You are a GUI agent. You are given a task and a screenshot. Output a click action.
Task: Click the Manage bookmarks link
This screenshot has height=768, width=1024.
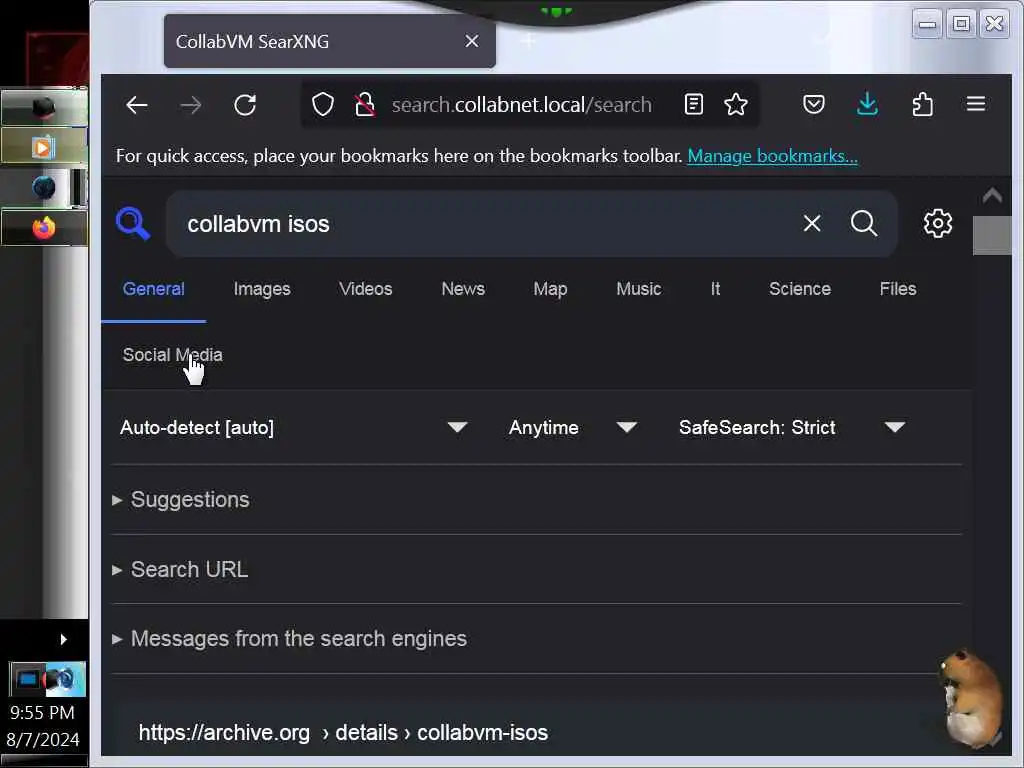click(x=773, y=156)
